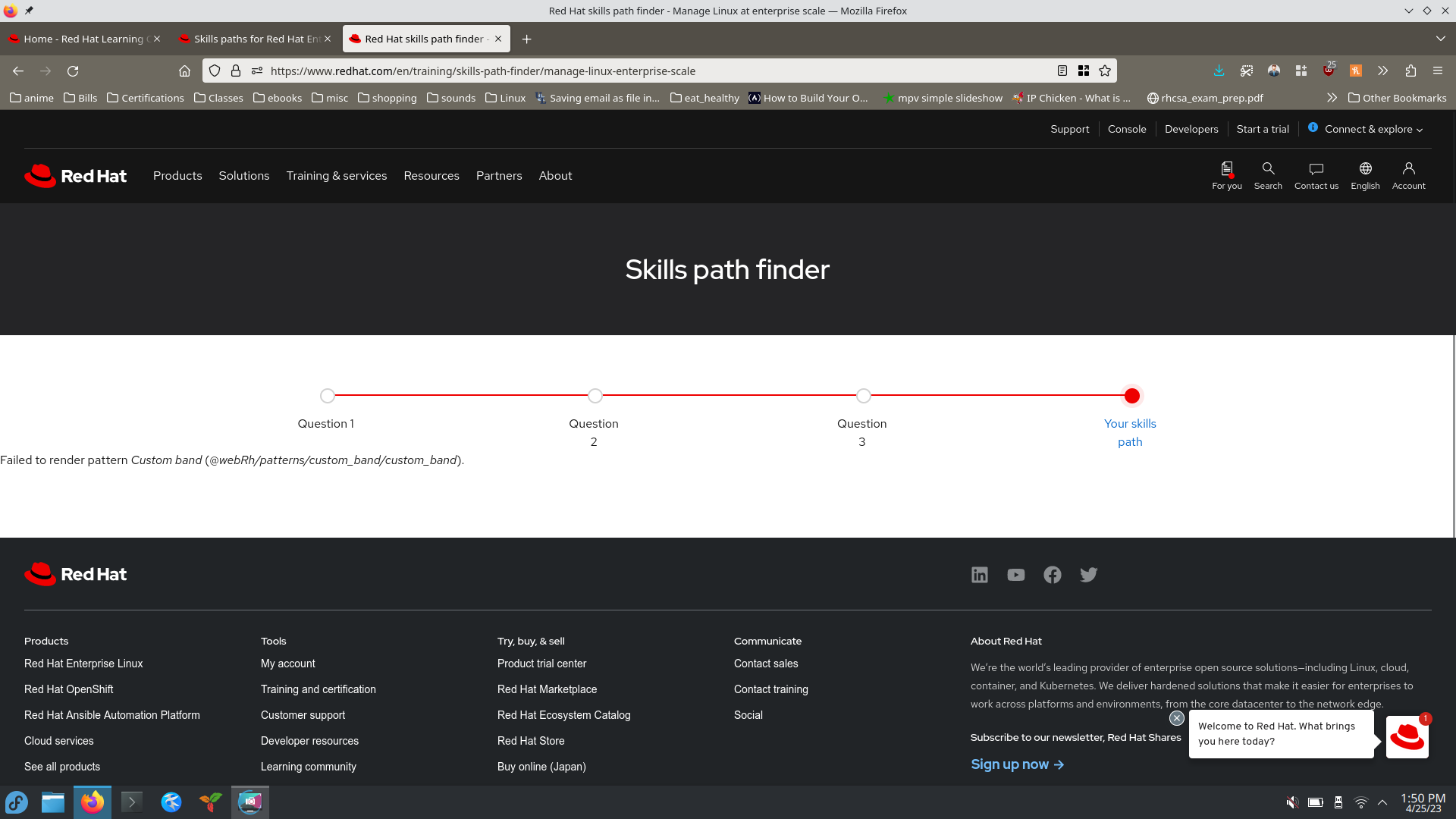The width and height of the screenshot is (1456, 819).
Task: Open the Search icon in Red Hat navbar
Action: coord(1267,175)
